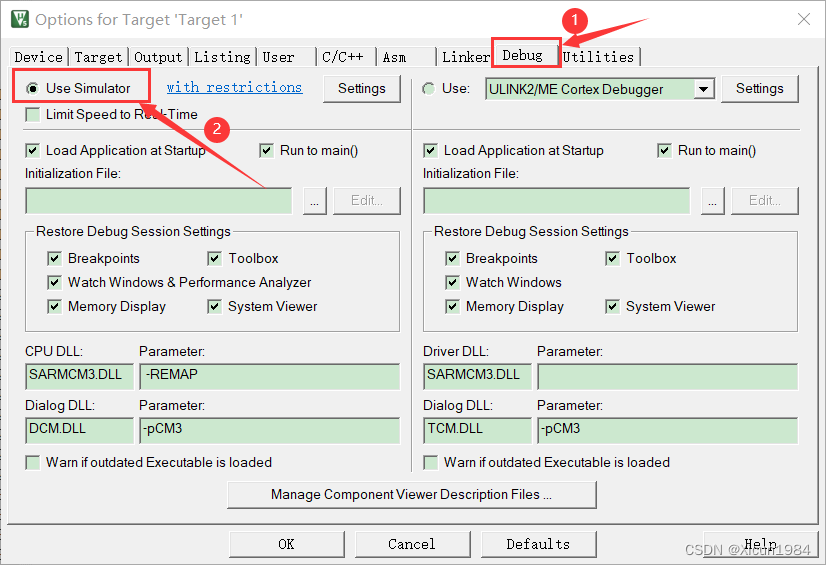Toggle hardware Run to main() checkbox
The height and width of the screenshot is (565, 826).
tap(664, 151)
